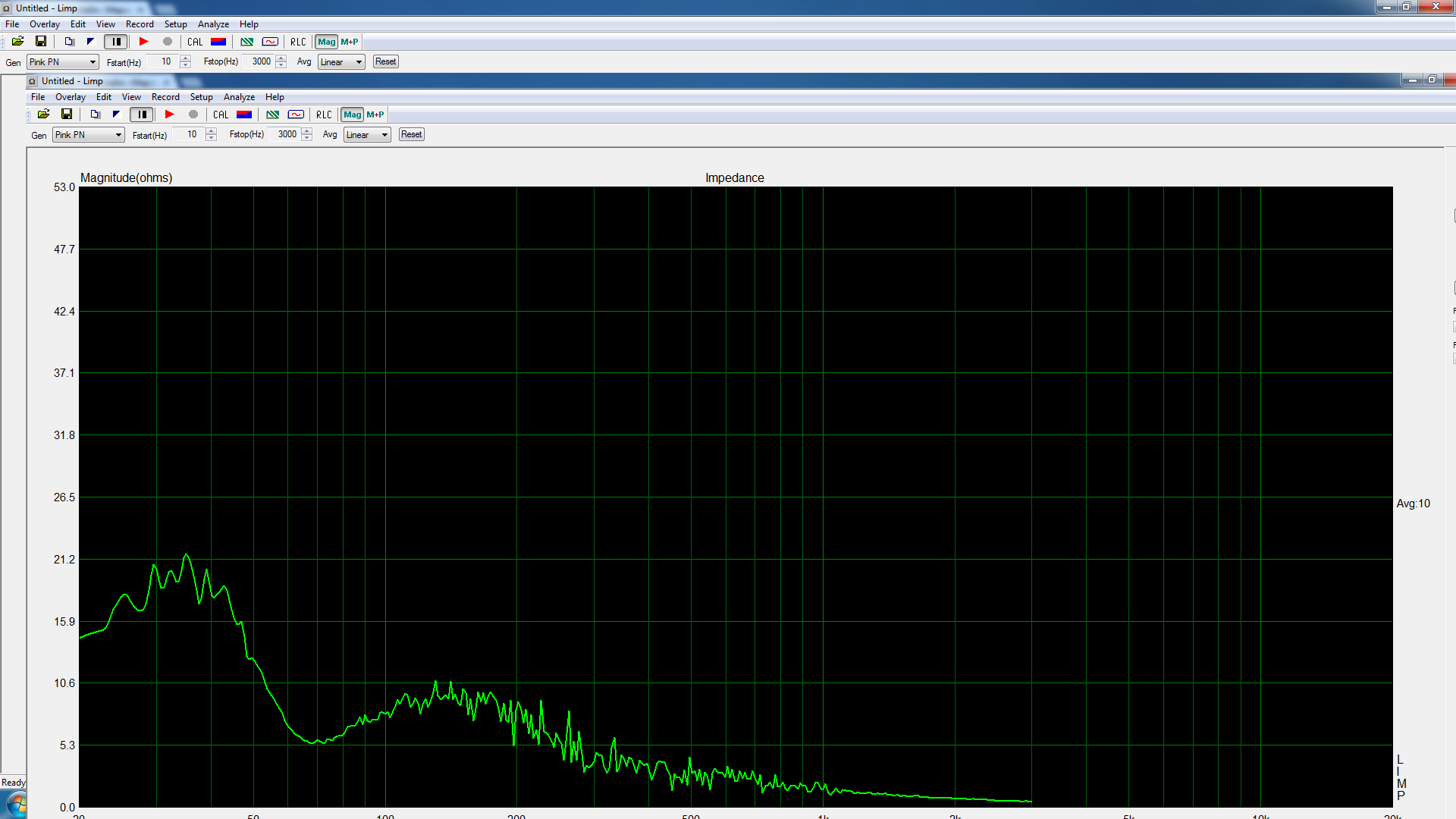Viewport: 1456px width, 819px height.
Task: Start measurement with red play icon, front window
Action: pyautogui.click(x=170, y=115)
